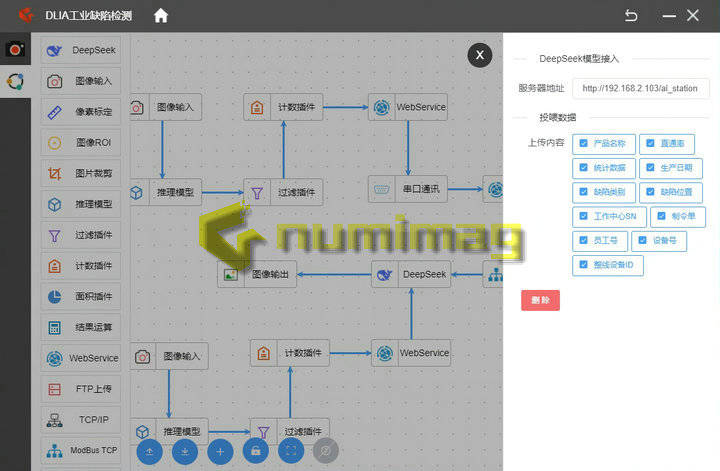Select the TCP/IP component in the palette
The width and height of the screenshot is (720, 471).
coord(81,420)
